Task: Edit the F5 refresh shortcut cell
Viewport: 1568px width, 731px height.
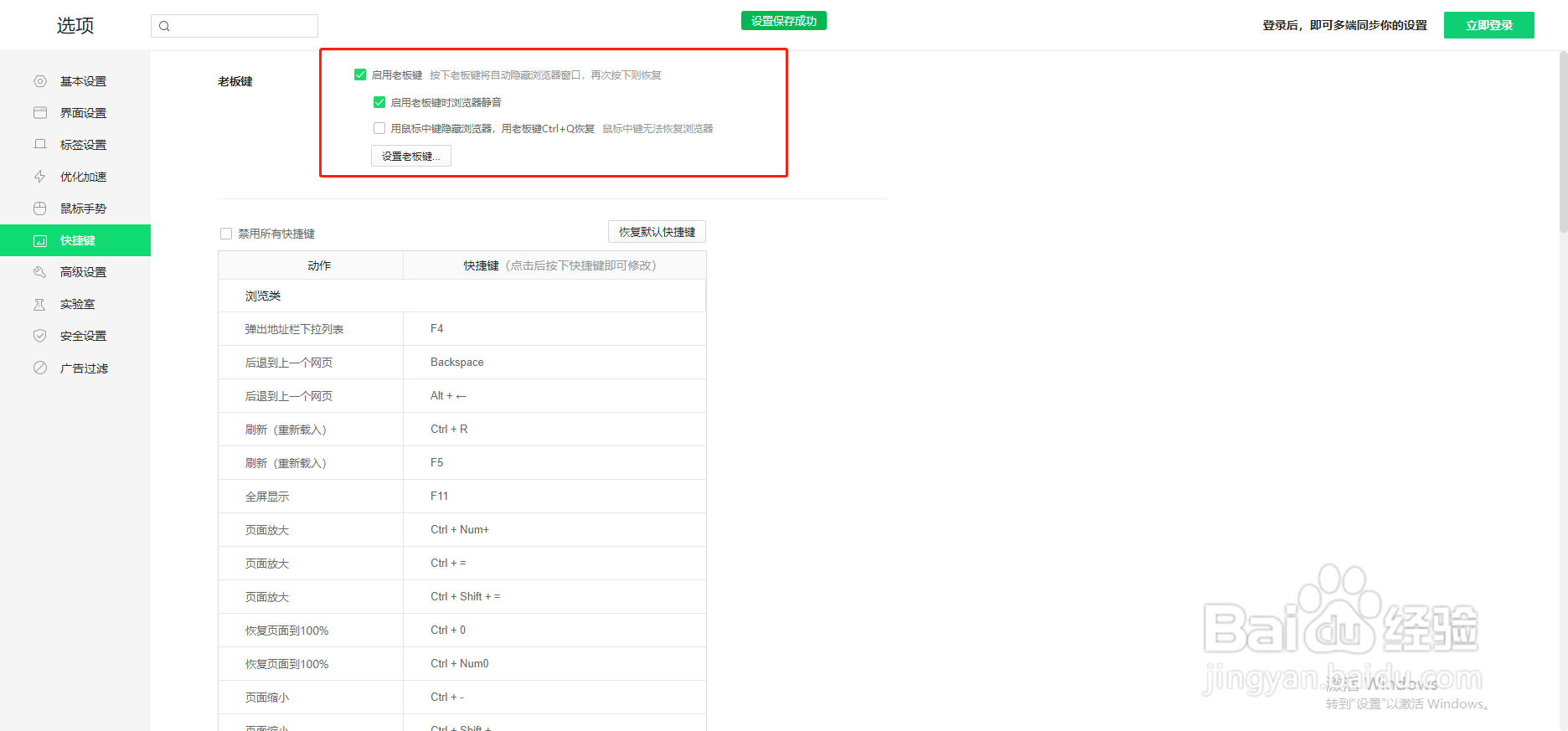Action: click(554, 462)
